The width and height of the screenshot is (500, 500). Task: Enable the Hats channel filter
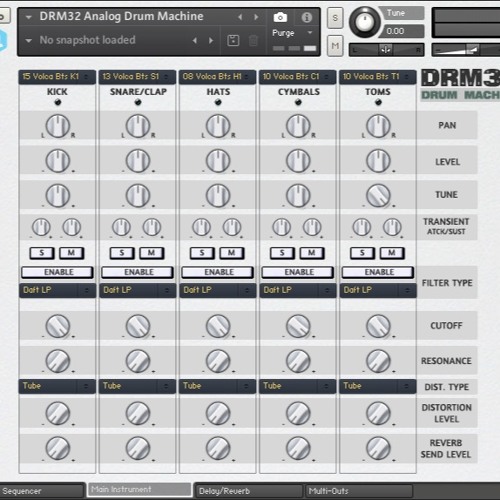(218, 272)
